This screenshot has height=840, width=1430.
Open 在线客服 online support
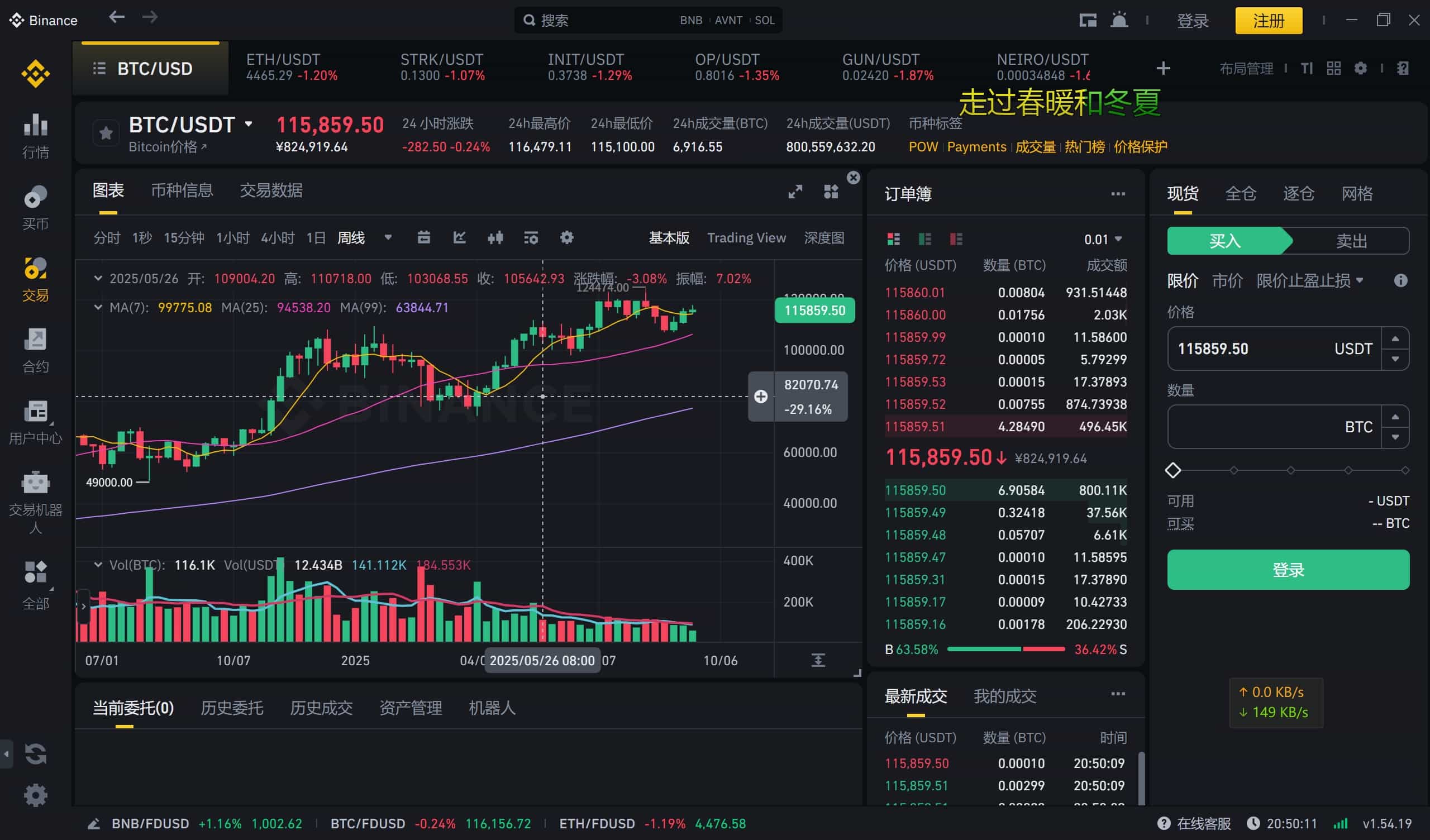(1194, 823)
